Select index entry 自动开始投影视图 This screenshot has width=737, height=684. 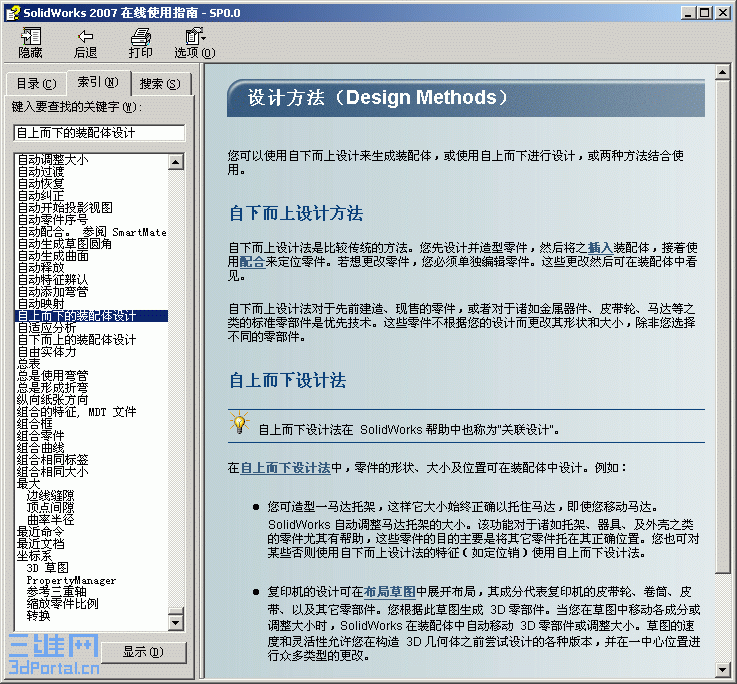65,208
